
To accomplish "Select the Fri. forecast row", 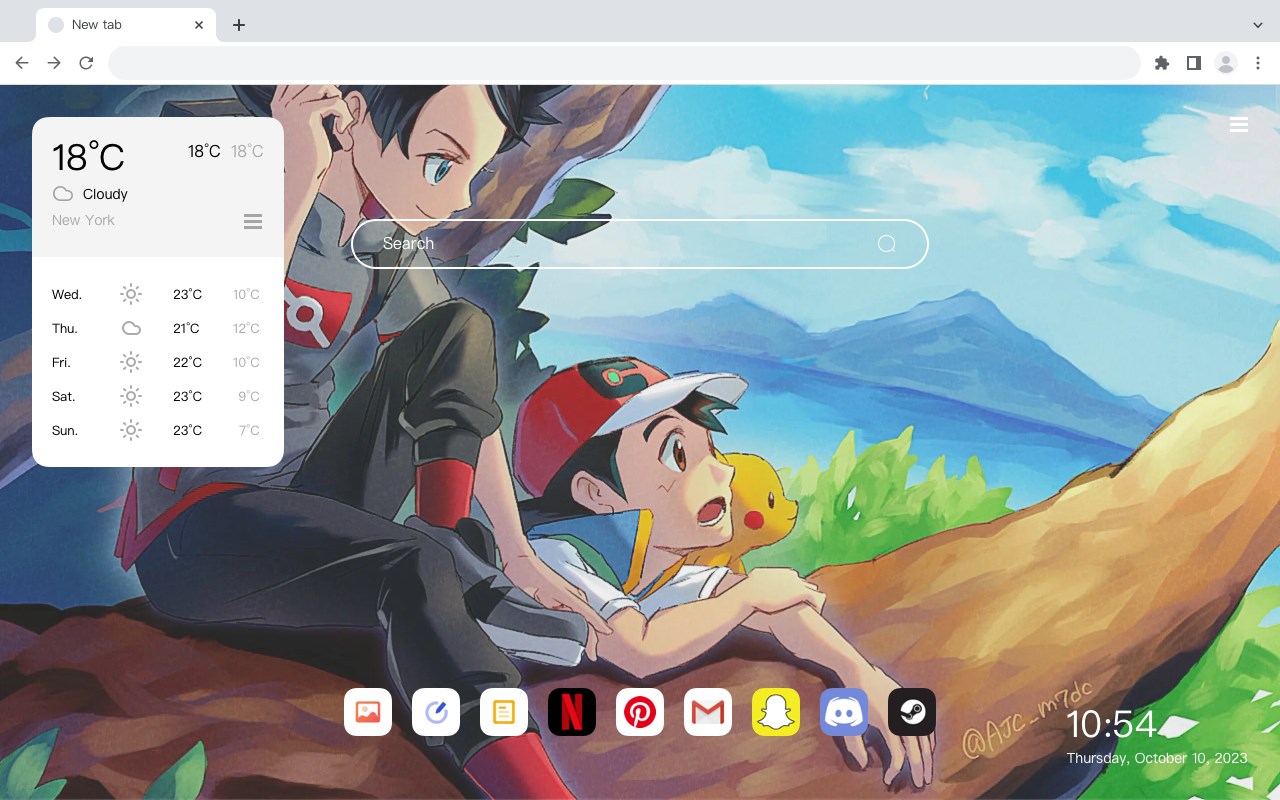I will [157, 362].
